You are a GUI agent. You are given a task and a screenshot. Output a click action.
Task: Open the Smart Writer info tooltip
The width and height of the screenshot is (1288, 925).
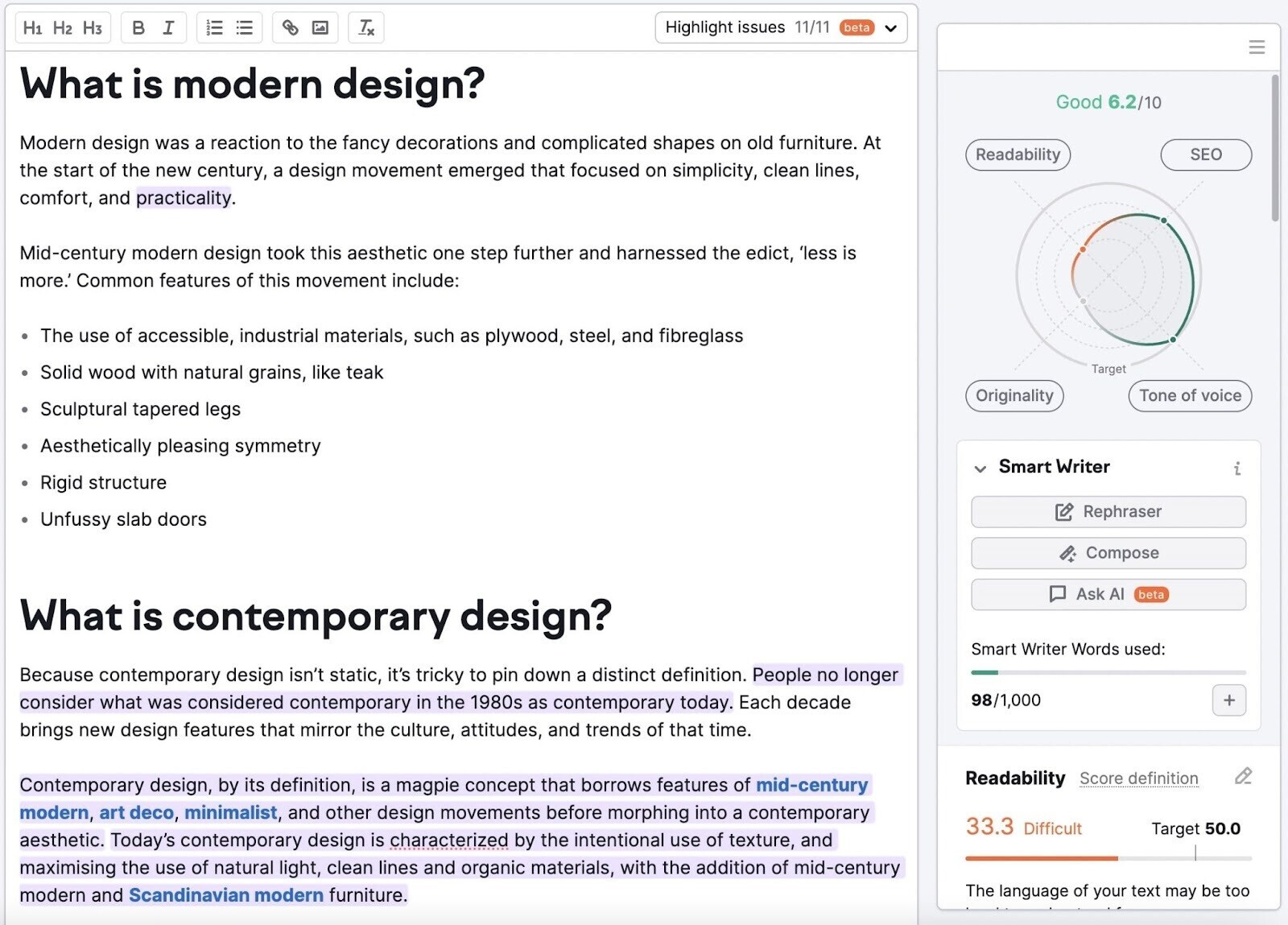pos(1237,467)
